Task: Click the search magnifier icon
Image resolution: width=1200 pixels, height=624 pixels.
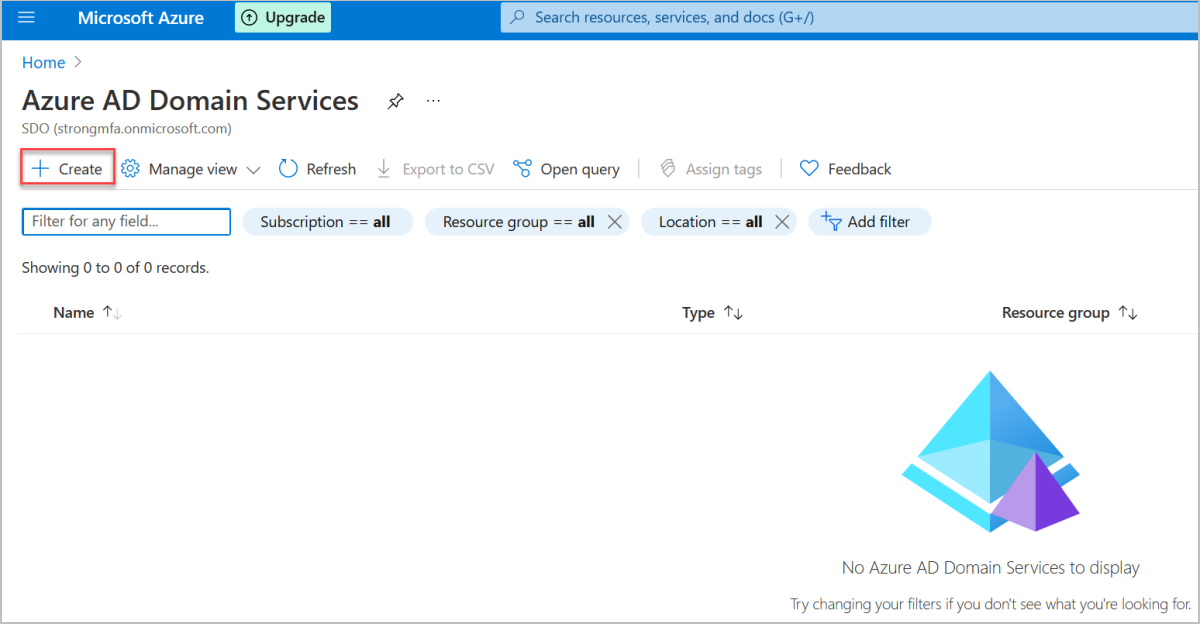Action: tap(518, 18)
